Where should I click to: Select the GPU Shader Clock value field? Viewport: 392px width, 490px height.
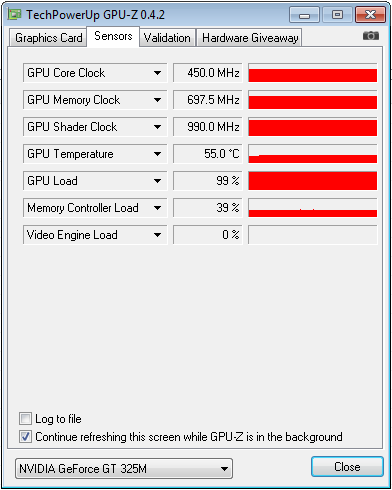click(208, 127)
